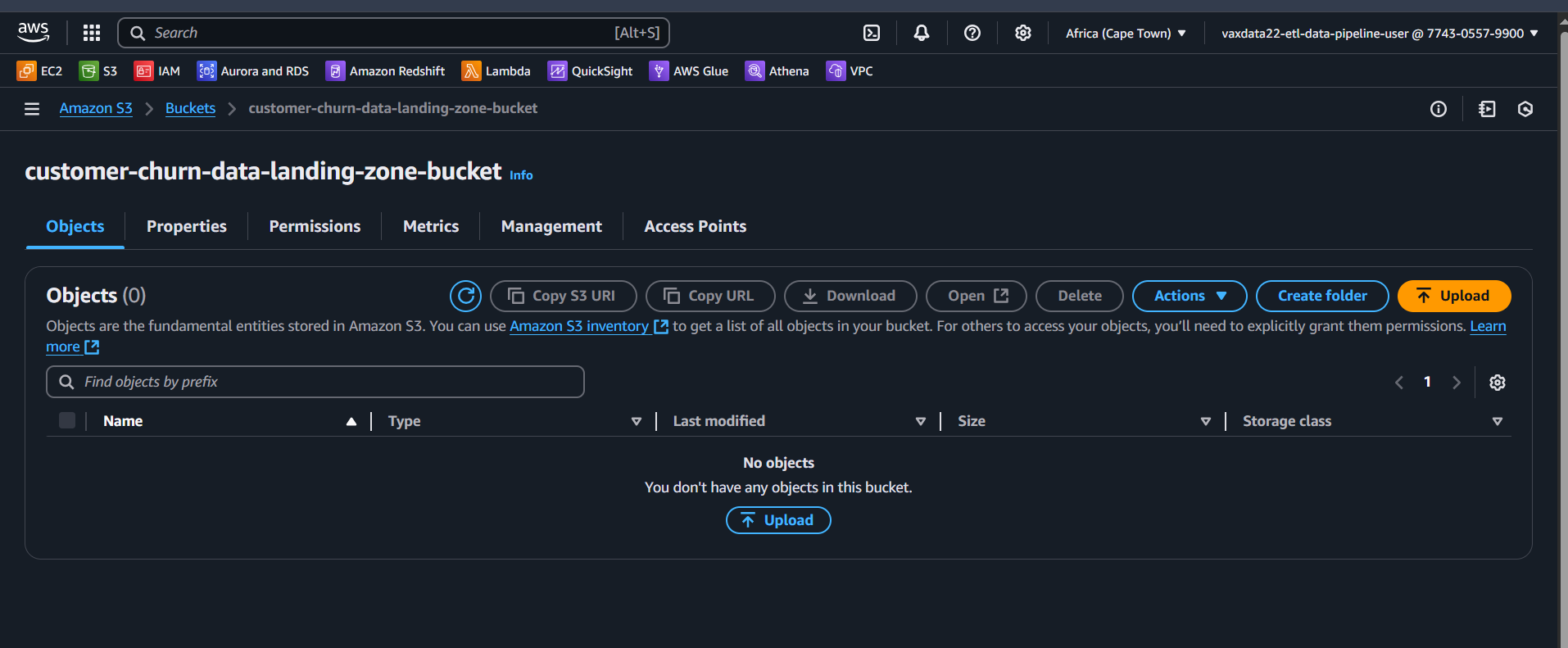Focus the AWS Search field
The width and height of the screenshot is (1568, 648).
coord(394,33)
